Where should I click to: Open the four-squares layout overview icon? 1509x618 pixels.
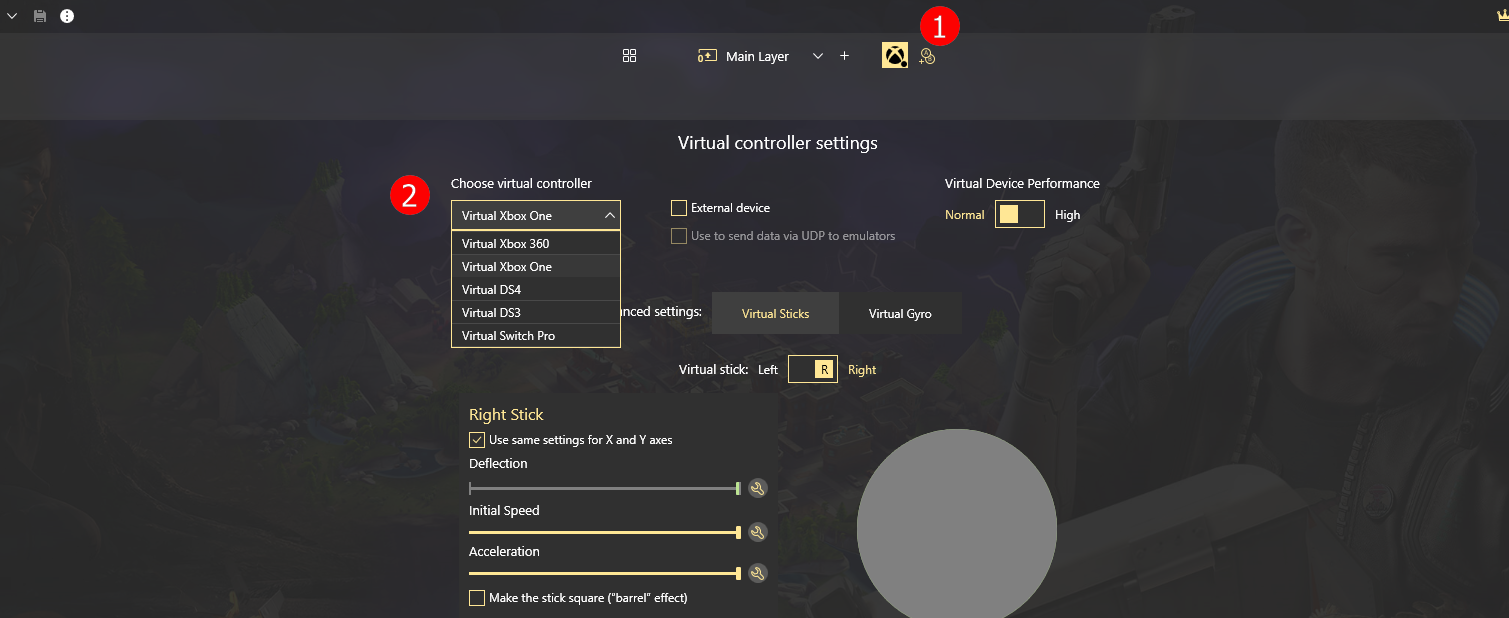(x=629, y=56)
